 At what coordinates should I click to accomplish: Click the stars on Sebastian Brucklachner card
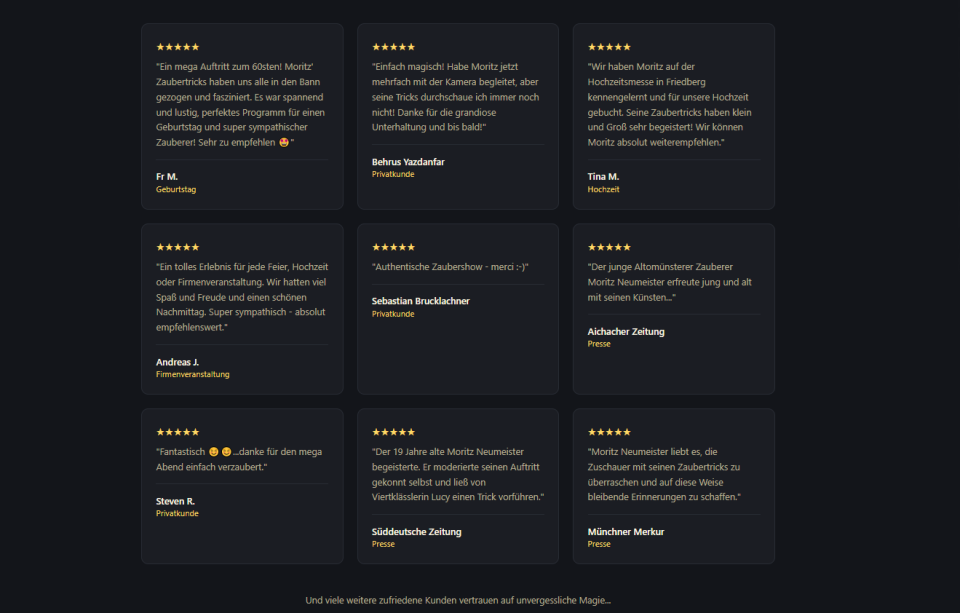pos(394,247)
